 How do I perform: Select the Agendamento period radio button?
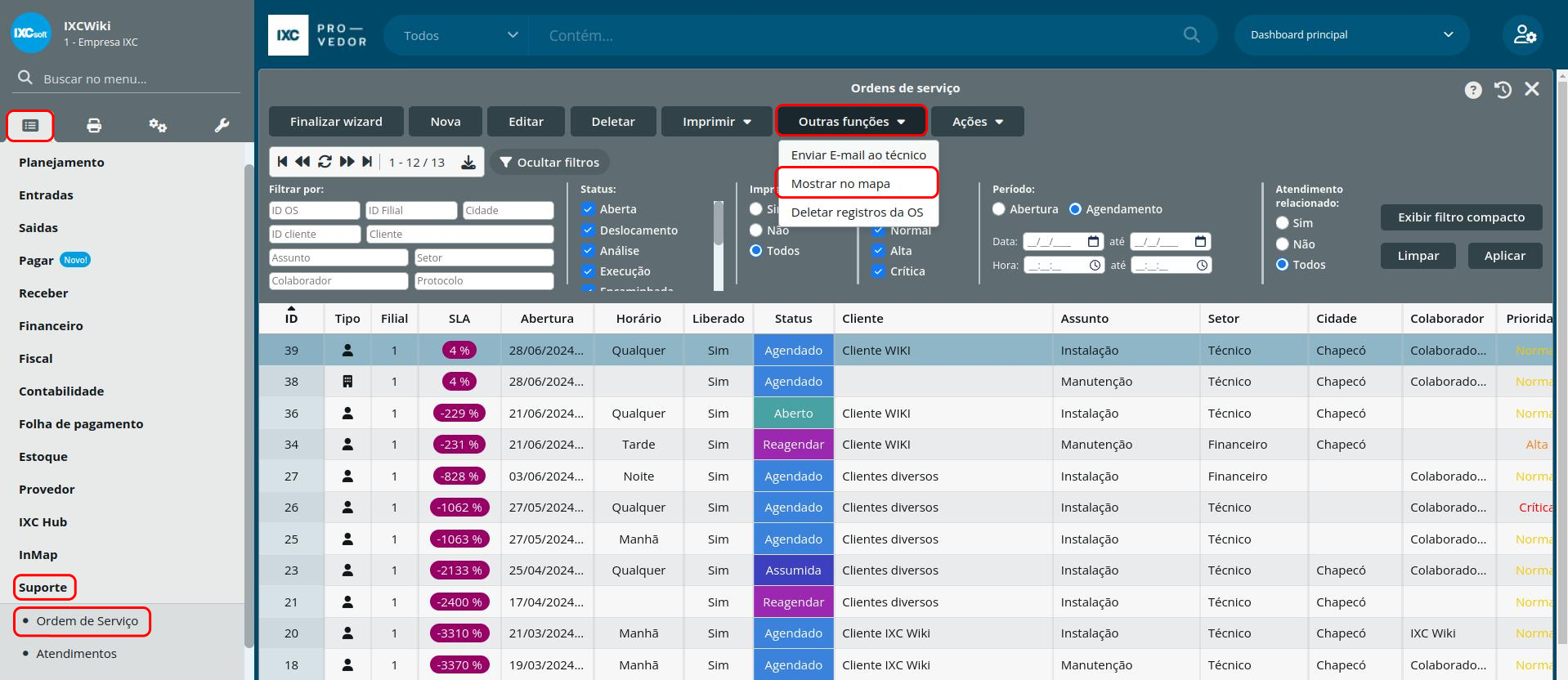1076,209
